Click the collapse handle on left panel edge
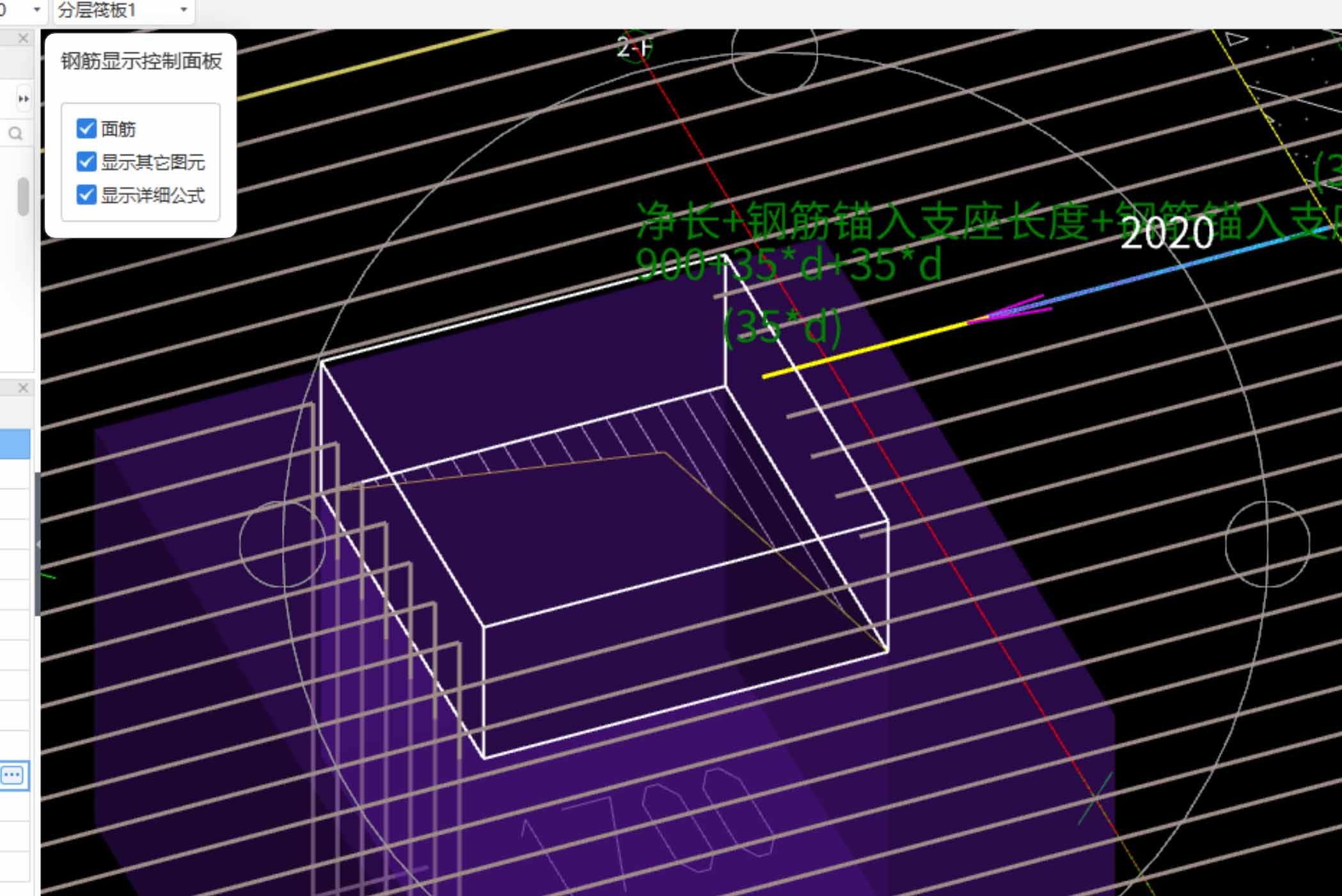The image size is (1342, 896). point(38,544)
